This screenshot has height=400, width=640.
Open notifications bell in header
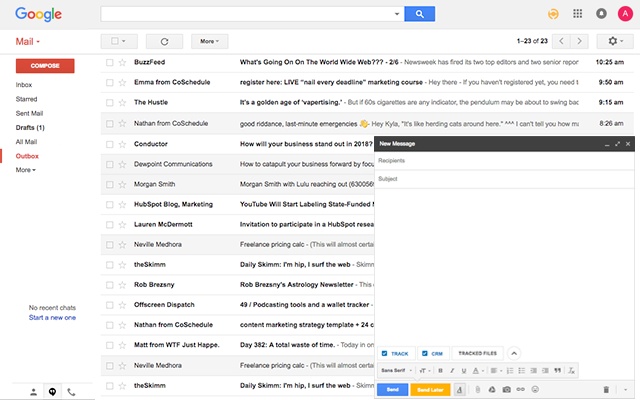click(601, 14)
